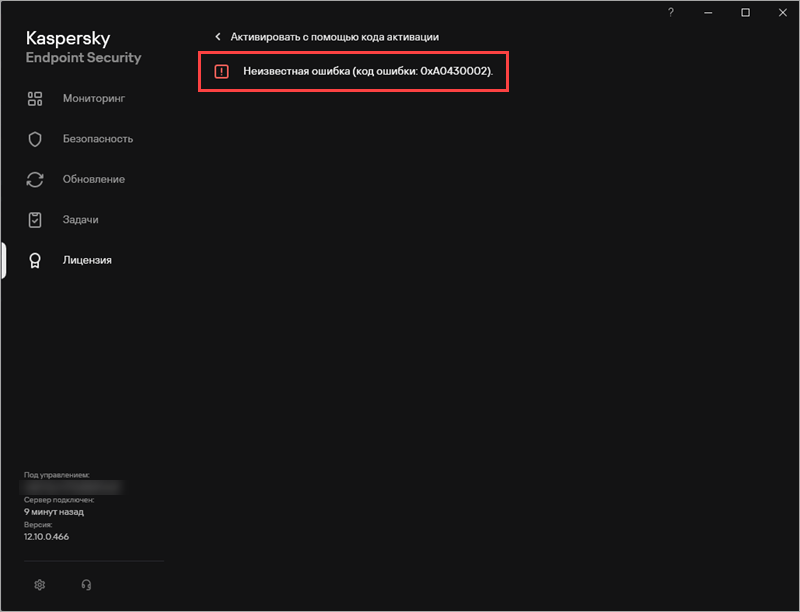Switch to the Безопасность section
The image size is (800, 612).
tap(98, 139)
